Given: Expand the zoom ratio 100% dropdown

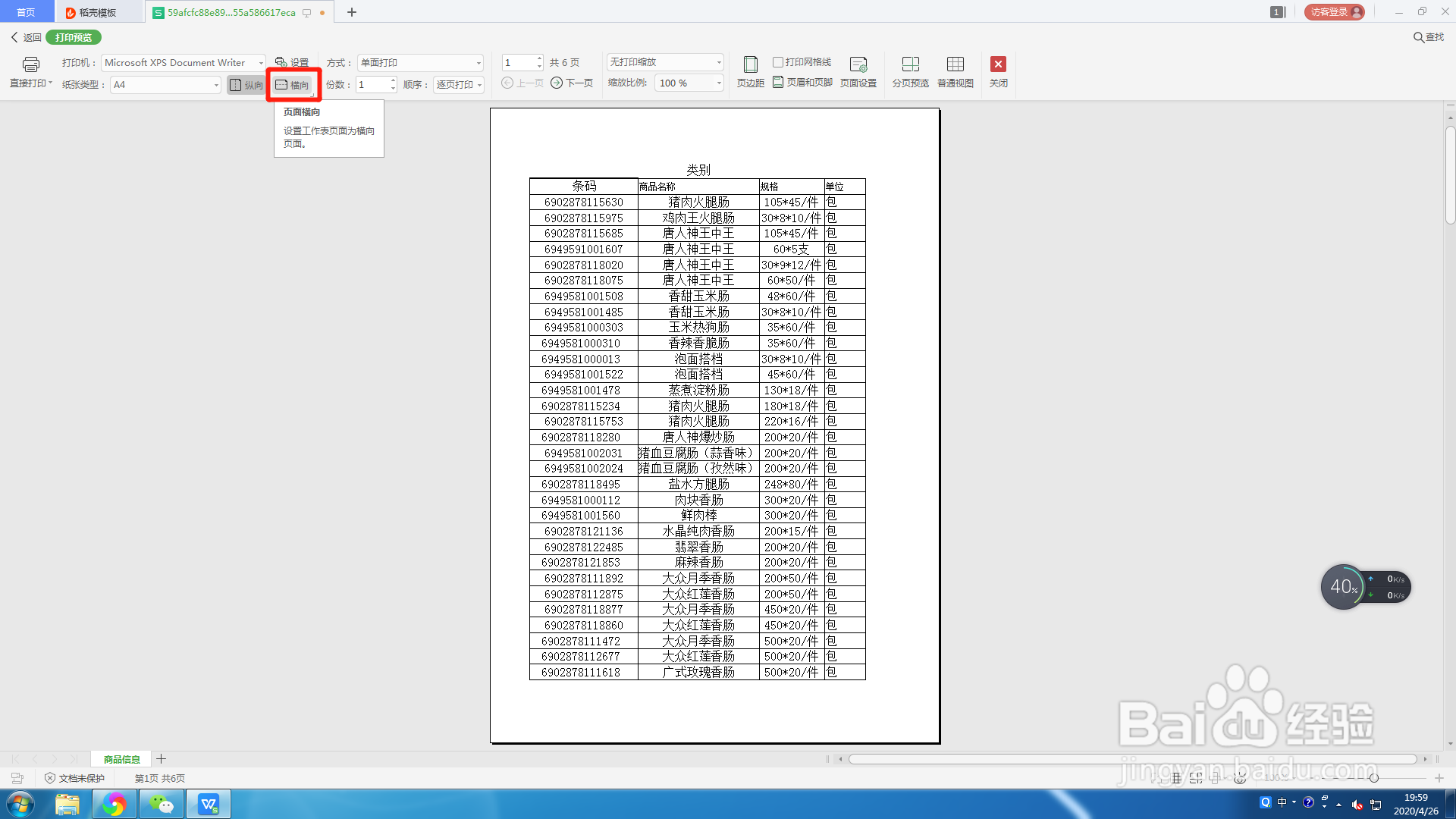Looking at the screenshot, I should tap(718, 83).
